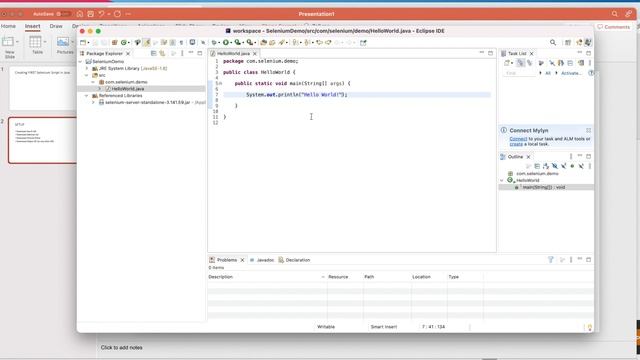Toggle Hide Non-Public Members in Outline toolbar

572,166
